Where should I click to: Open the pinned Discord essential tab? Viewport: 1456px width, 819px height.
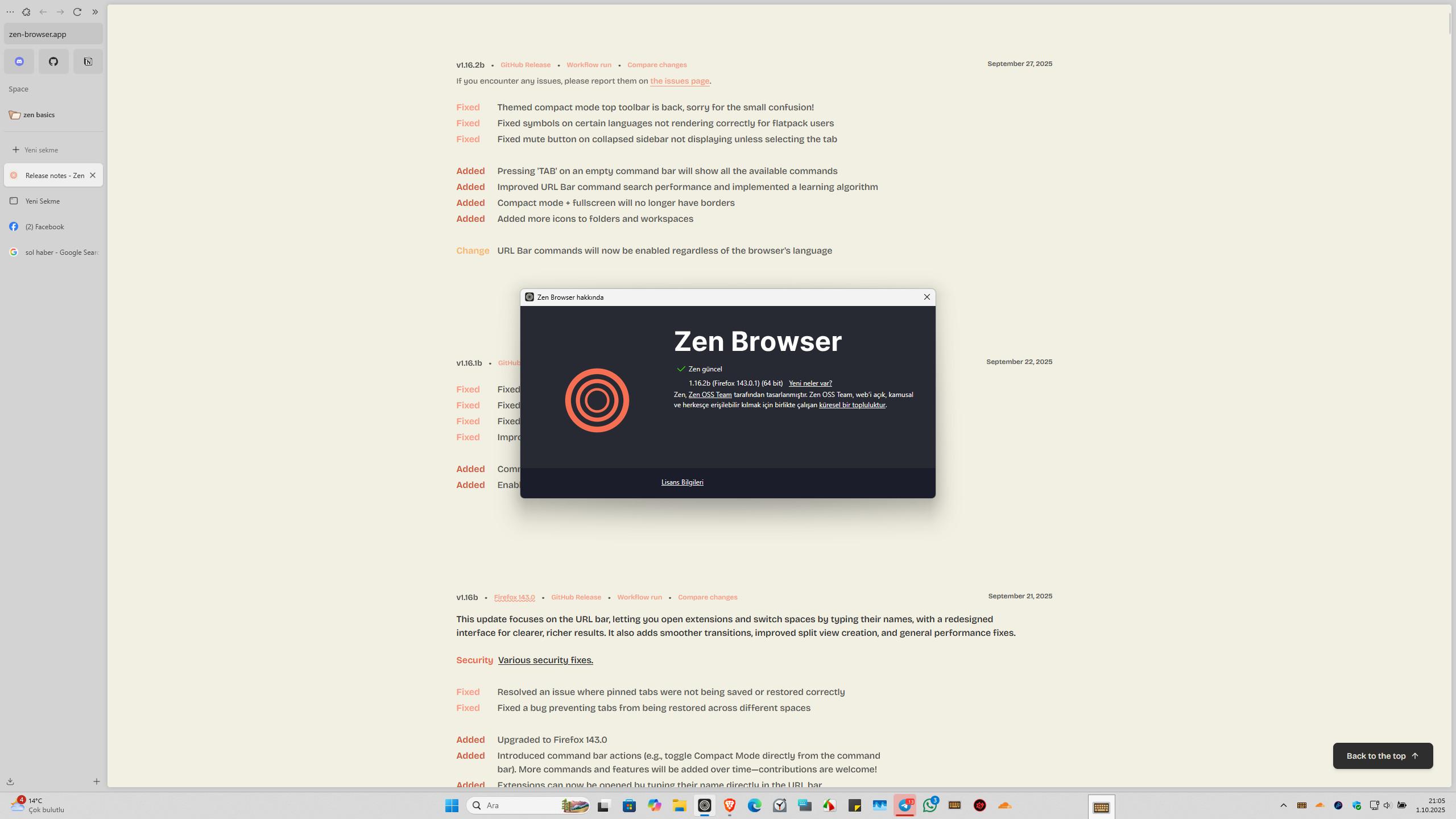click(x=19, y=61)
